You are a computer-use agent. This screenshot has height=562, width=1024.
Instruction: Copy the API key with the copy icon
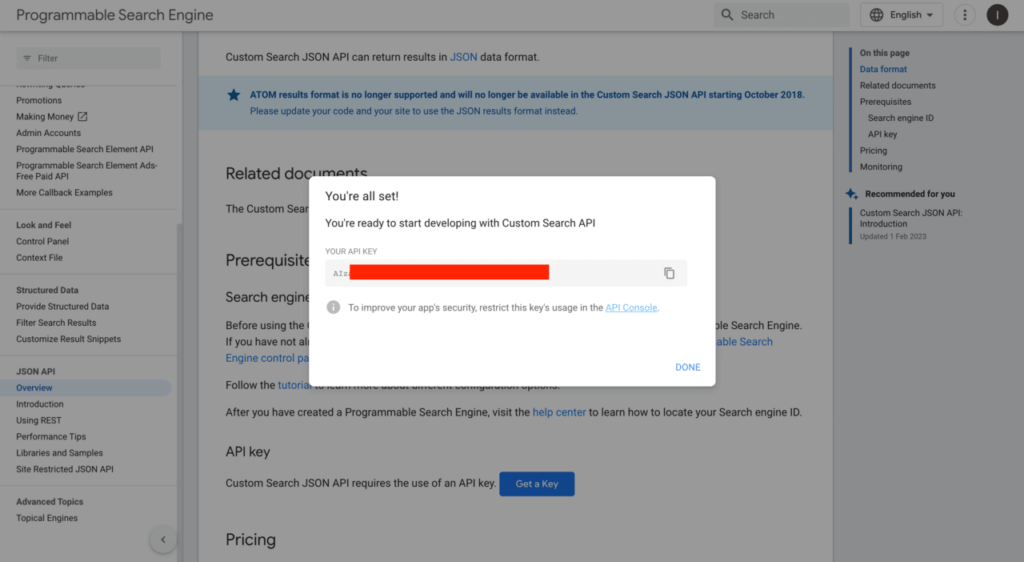click(669, 273)
